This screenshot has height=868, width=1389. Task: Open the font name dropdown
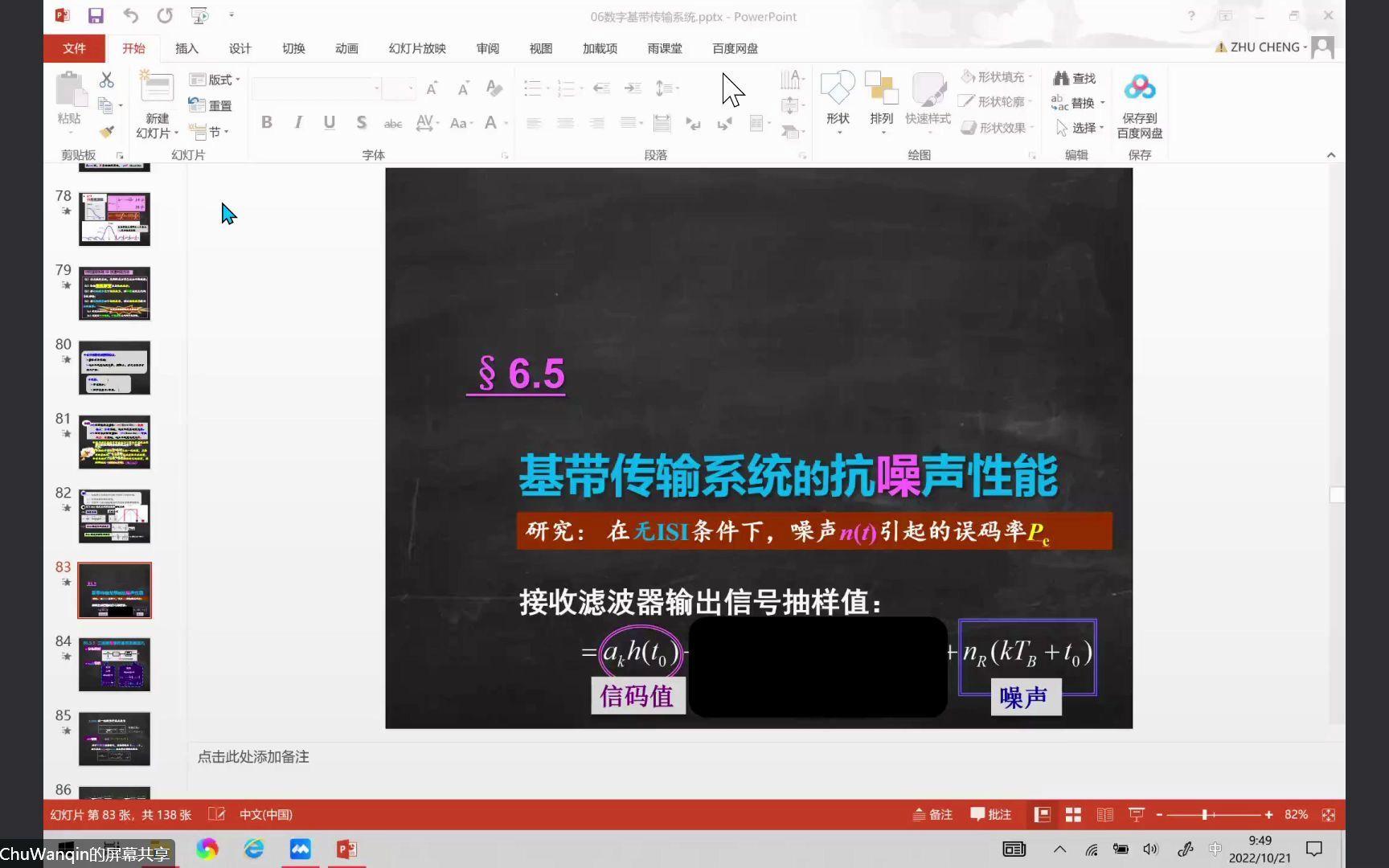[375, 88]
